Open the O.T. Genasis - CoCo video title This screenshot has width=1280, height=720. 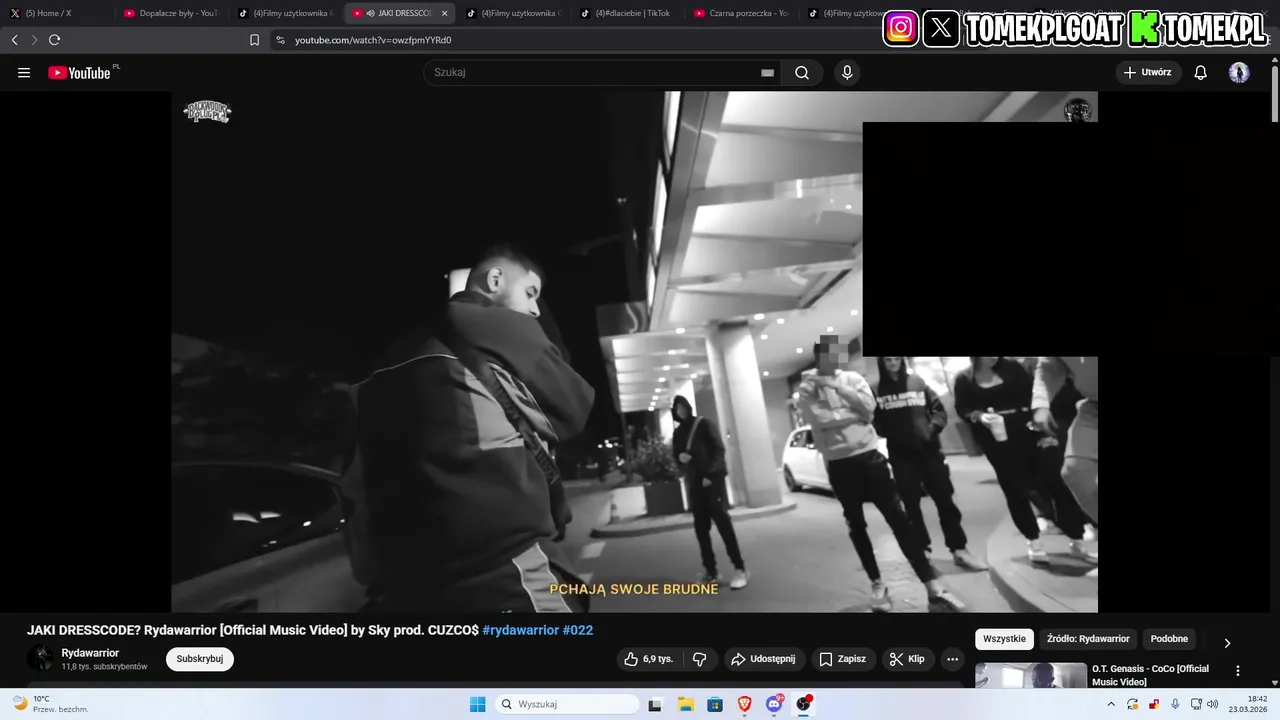(1150, 675)
